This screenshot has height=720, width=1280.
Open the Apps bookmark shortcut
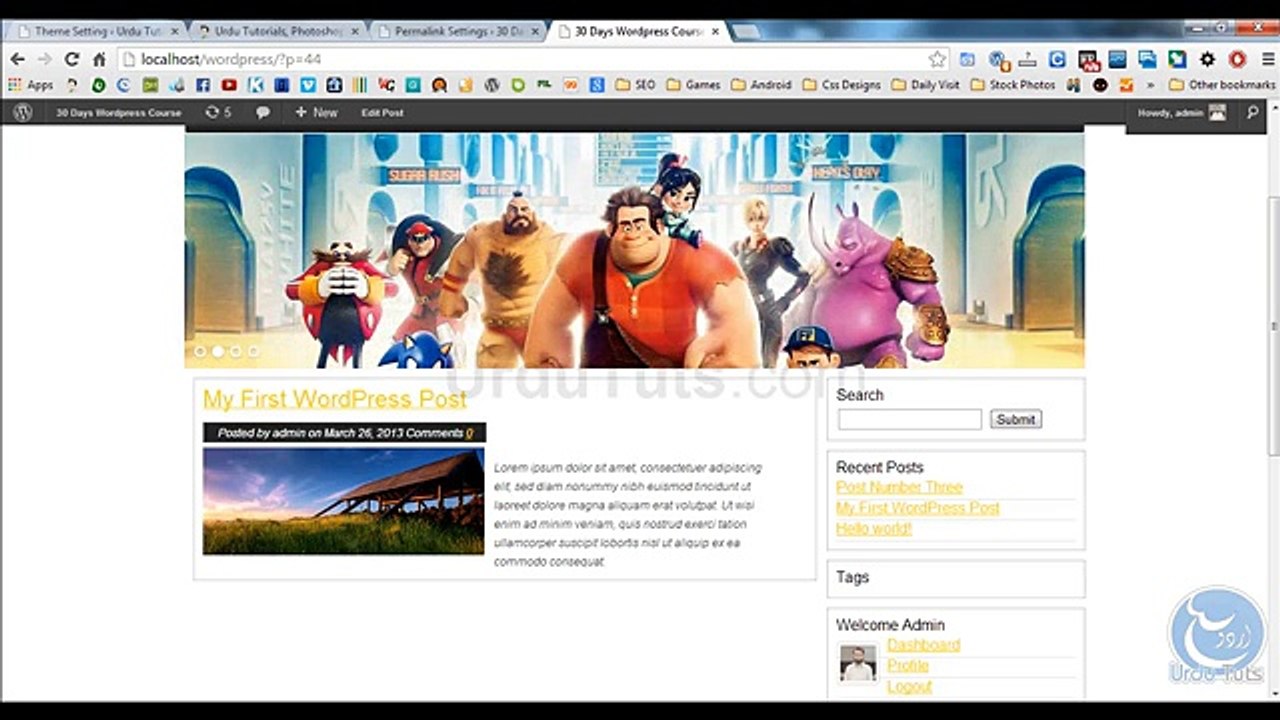pyautogui.click(x=31, y=85)
